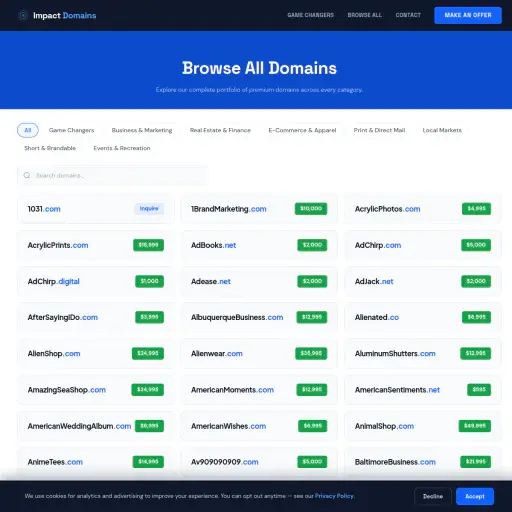Filter by Business & Marketing category

[142, 130]
